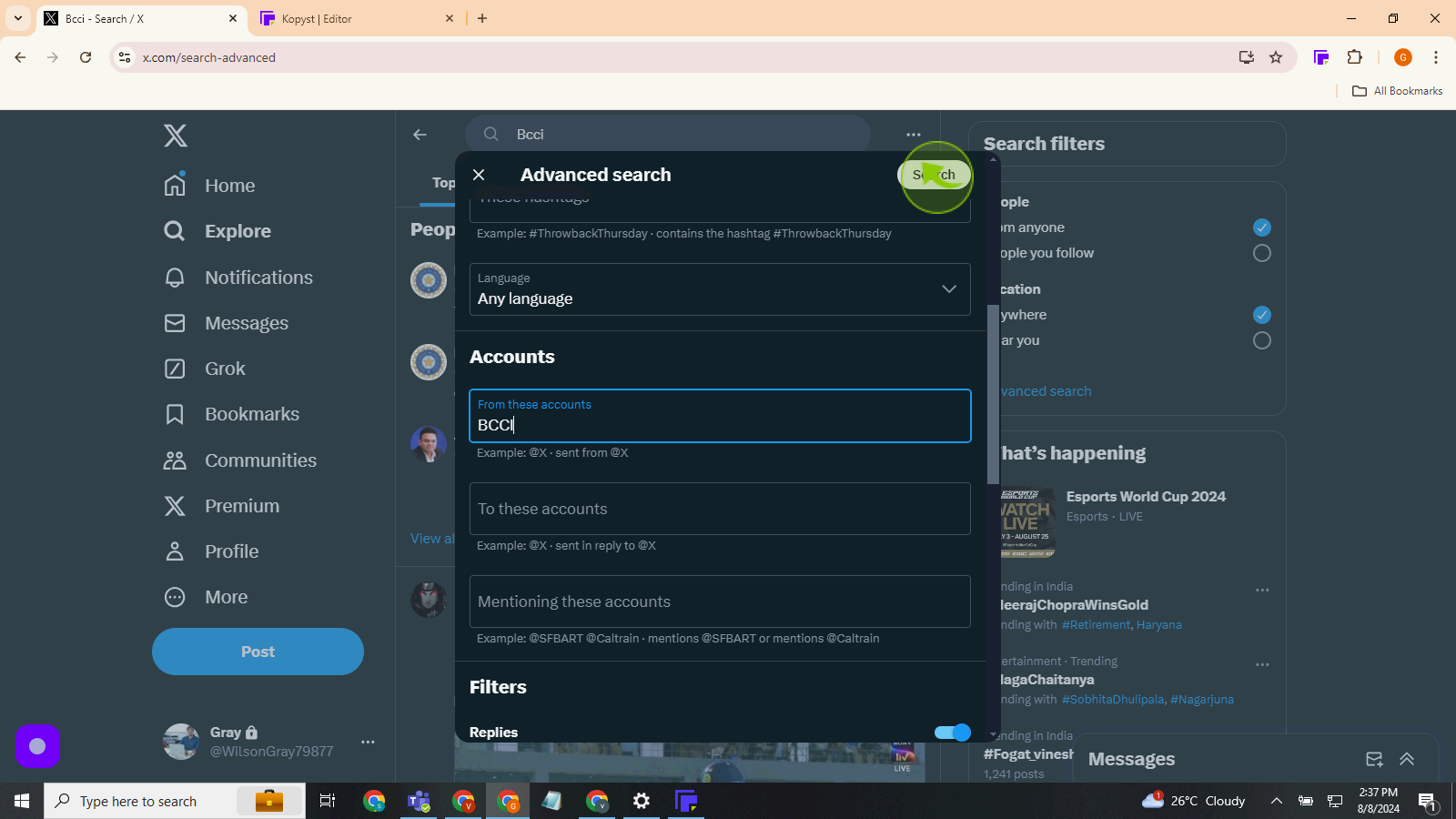Image resolution: width=1456 pixels, height=819 pixels.
Task: Click the To these accounts field
Action: [720, 509]
